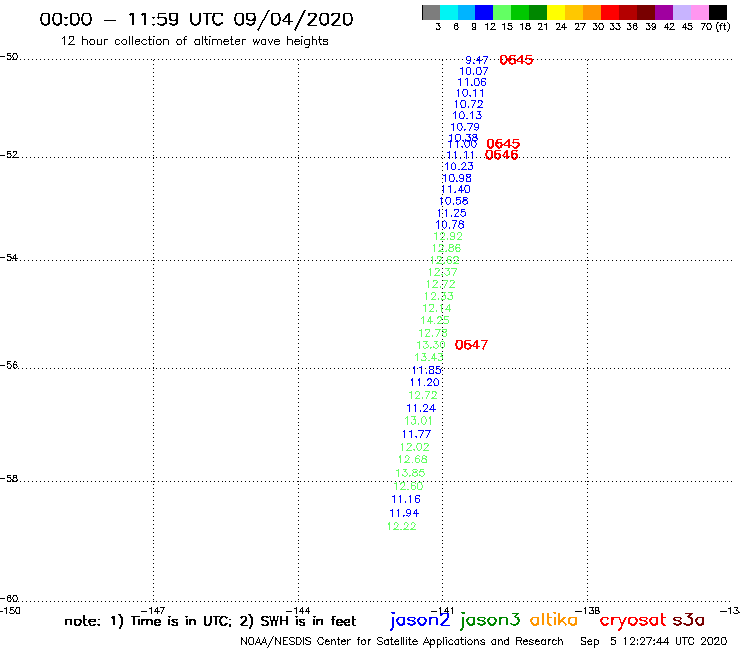Image resolution: width=740 pixels, height=650 pixels.
Task: Click the red time label 0647
Action: coord(471,345)
